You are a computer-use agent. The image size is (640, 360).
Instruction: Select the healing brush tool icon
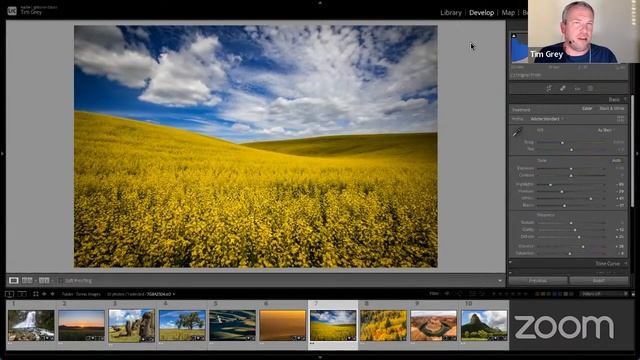[563, 88]
